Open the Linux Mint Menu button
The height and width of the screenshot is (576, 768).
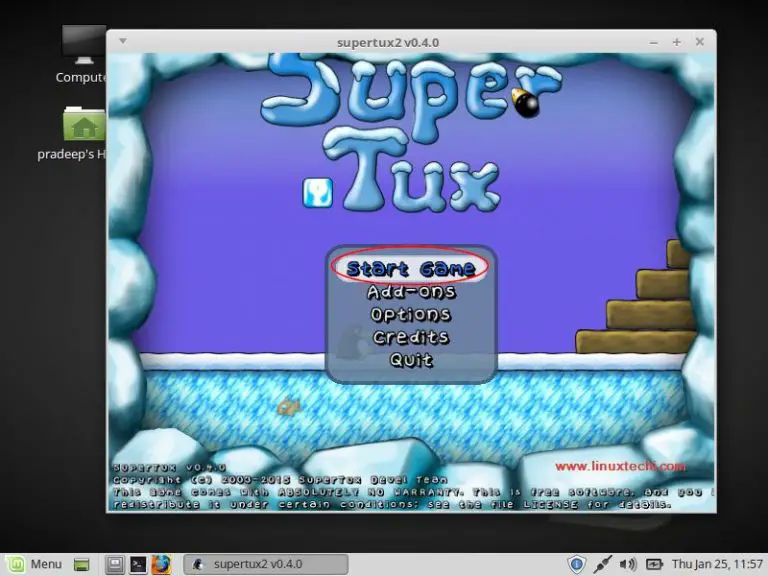(34, 564)
